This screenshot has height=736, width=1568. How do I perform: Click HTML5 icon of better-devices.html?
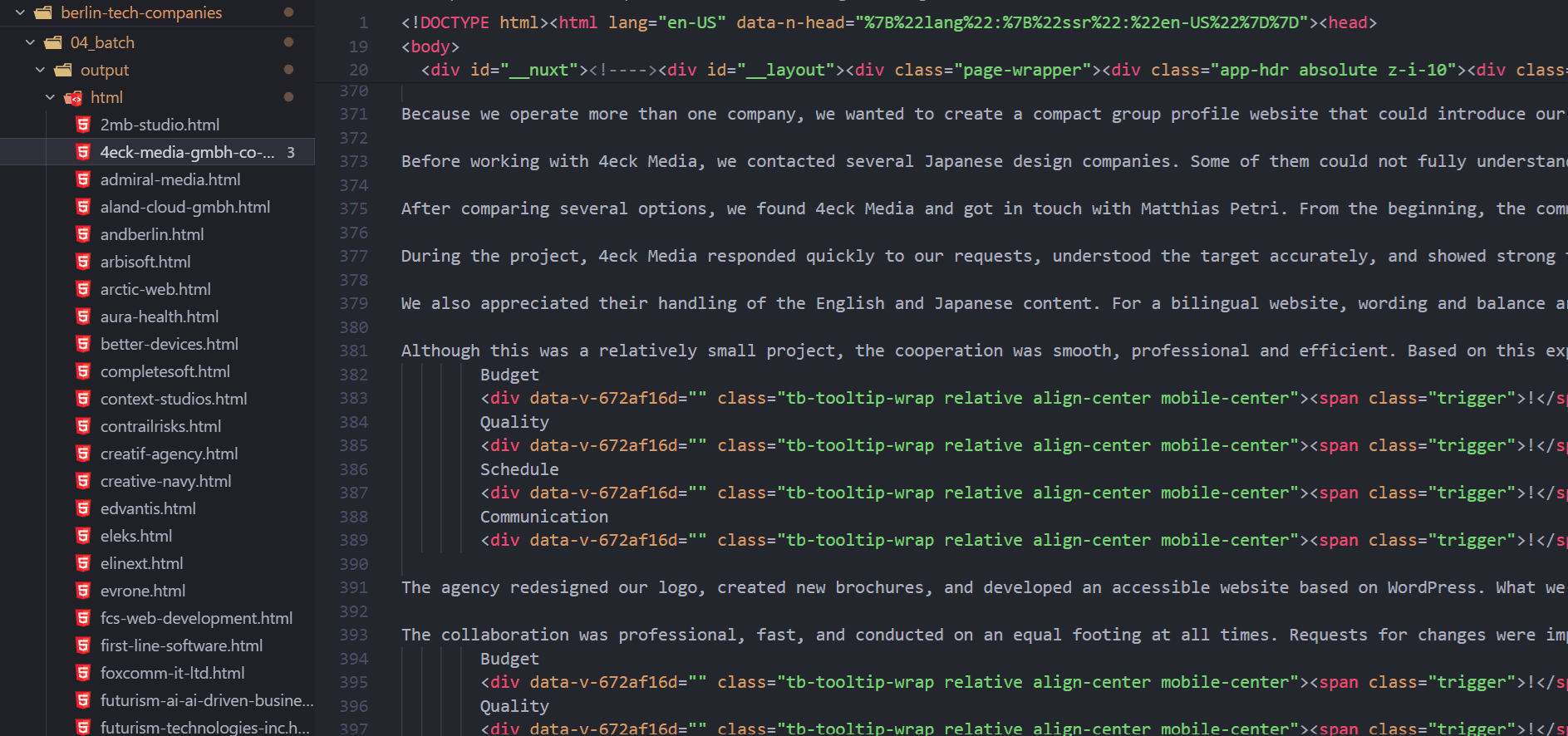83,344
